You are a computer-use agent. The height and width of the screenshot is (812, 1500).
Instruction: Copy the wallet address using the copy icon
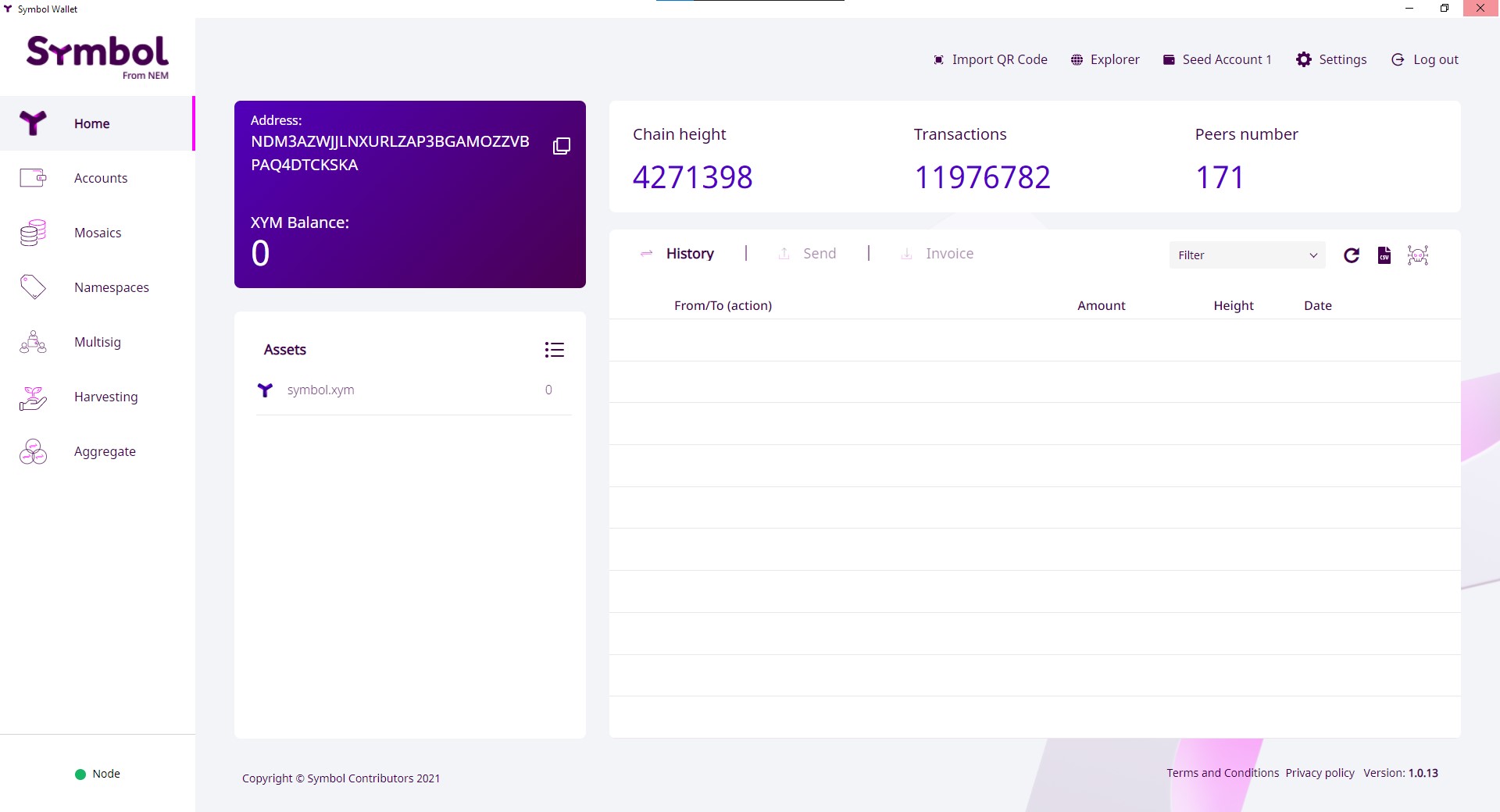[562, 146]
